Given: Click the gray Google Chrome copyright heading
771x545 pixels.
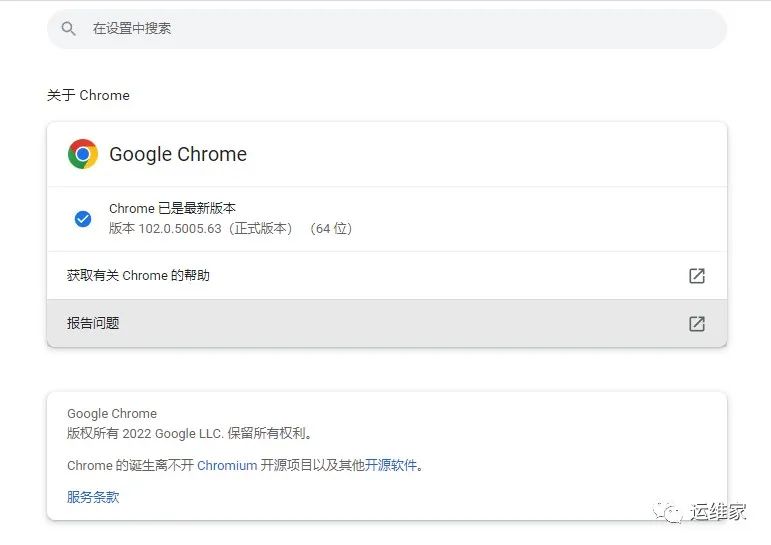Looking at the screenshot, I should (112, 414).
